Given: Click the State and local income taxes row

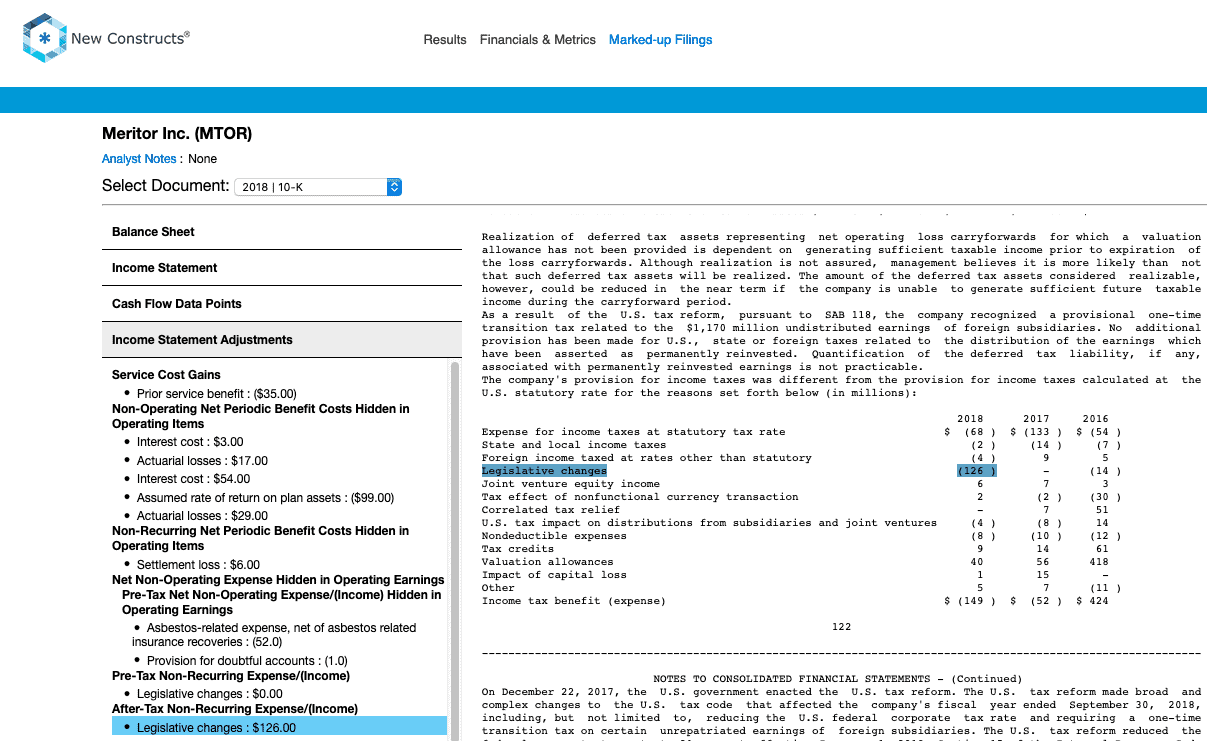Looking at the screenshot, I should pos(574,445).
